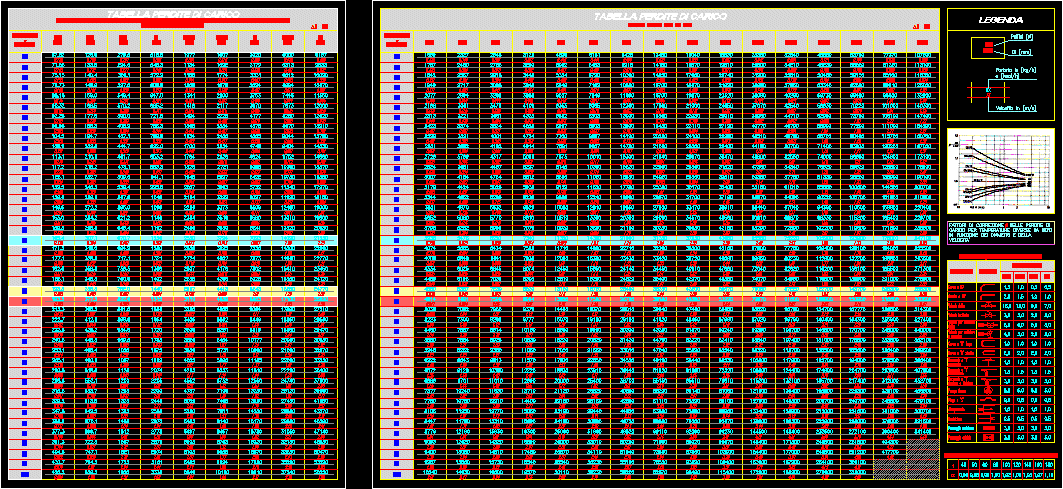Select the title "TABELLA PERDITE DI CARICO" of the nine-column table
Viewport: 1063px width, 489px height.
(174, 14)
